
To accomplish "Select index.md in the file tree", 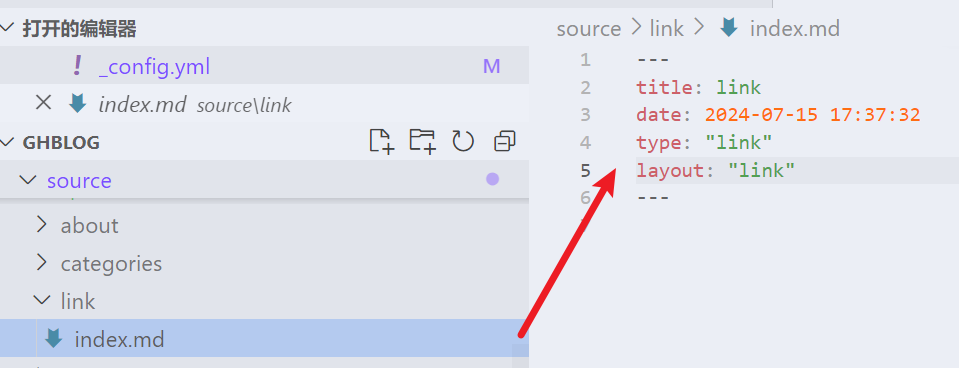I will coord(264,338).
